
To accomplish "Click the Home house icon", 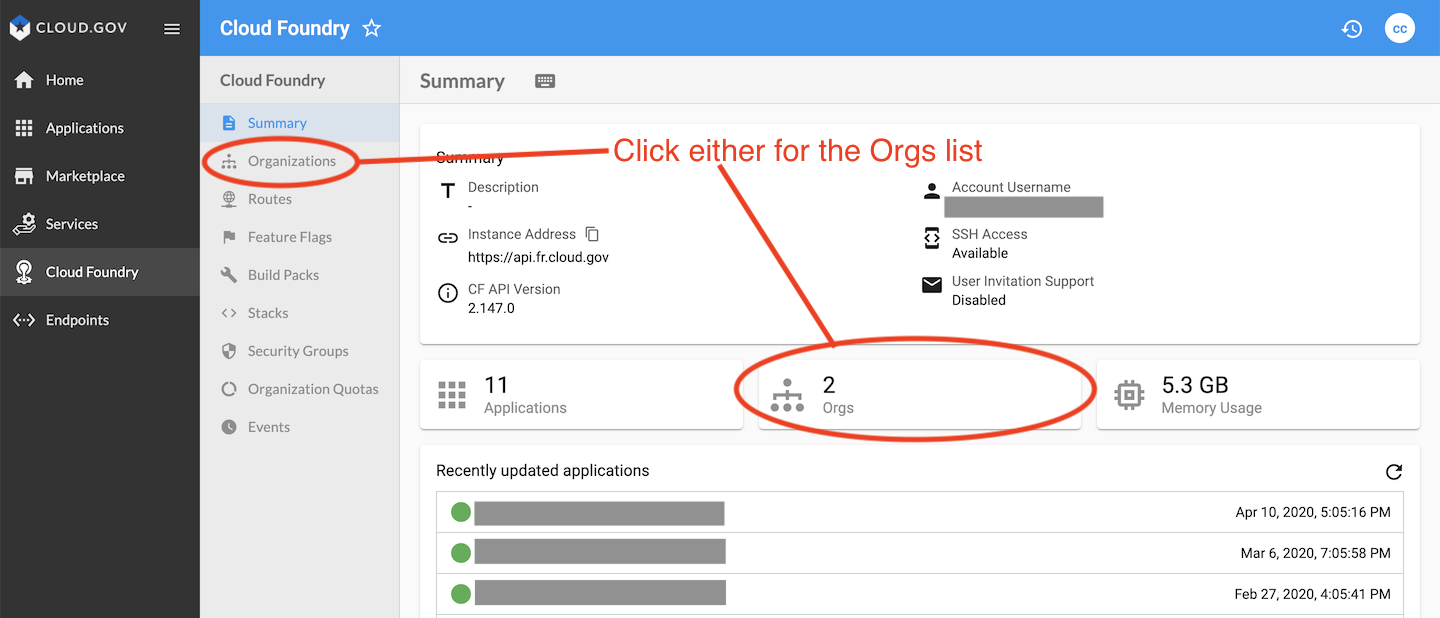I will tap(24, 80).
